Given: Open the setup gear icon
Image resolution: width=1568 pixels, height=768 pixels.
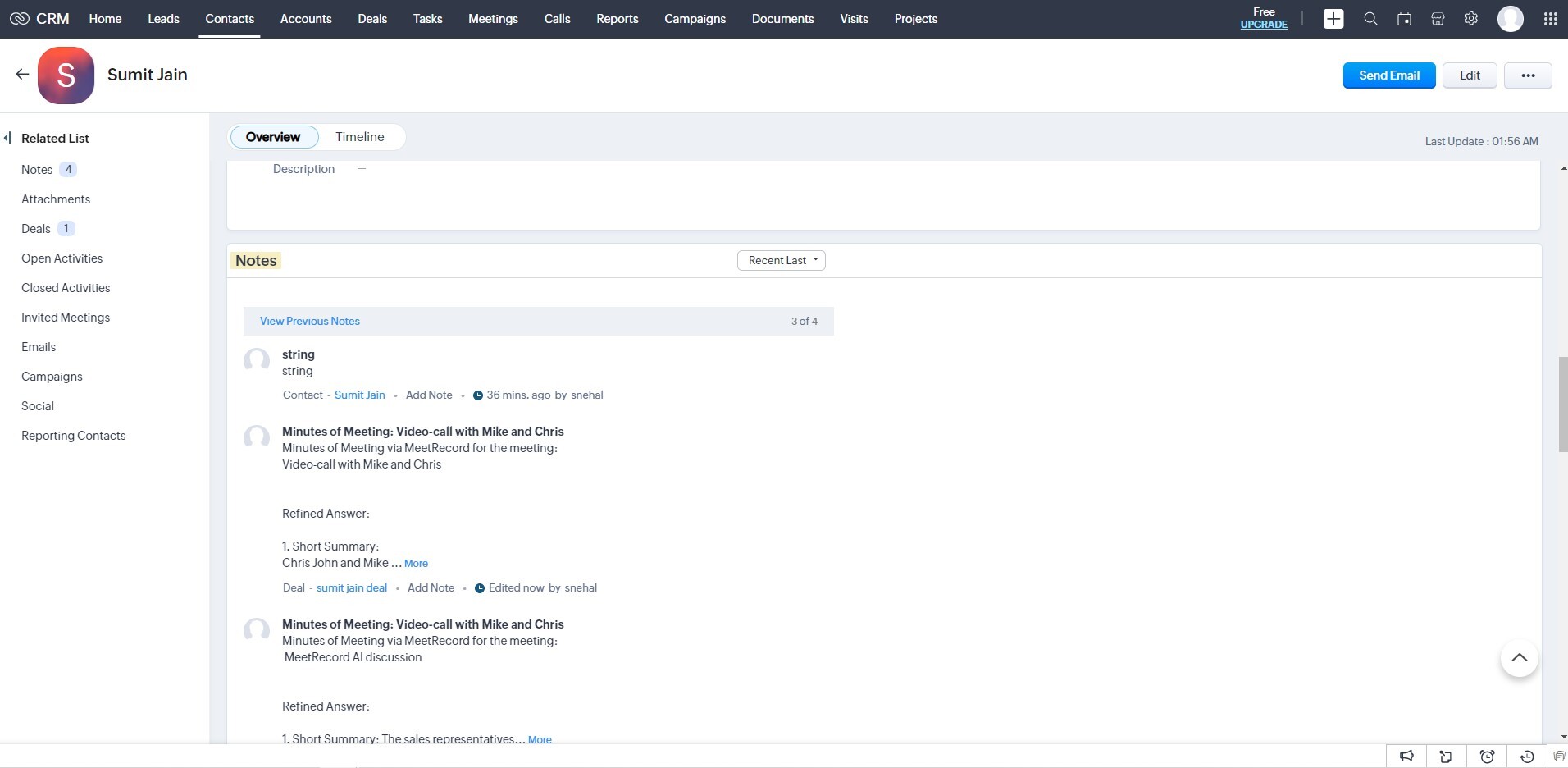Looking at the screenshot, I should [x=1471, y=19].
